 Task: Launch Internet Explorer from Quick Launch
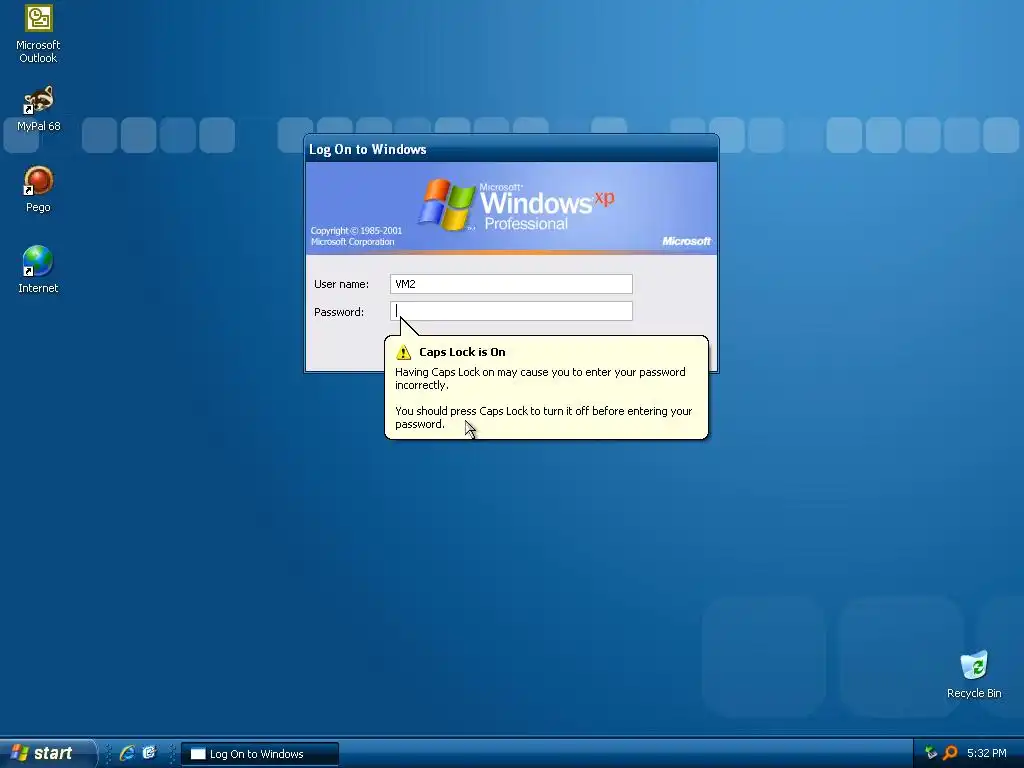[x=127, y=753]
